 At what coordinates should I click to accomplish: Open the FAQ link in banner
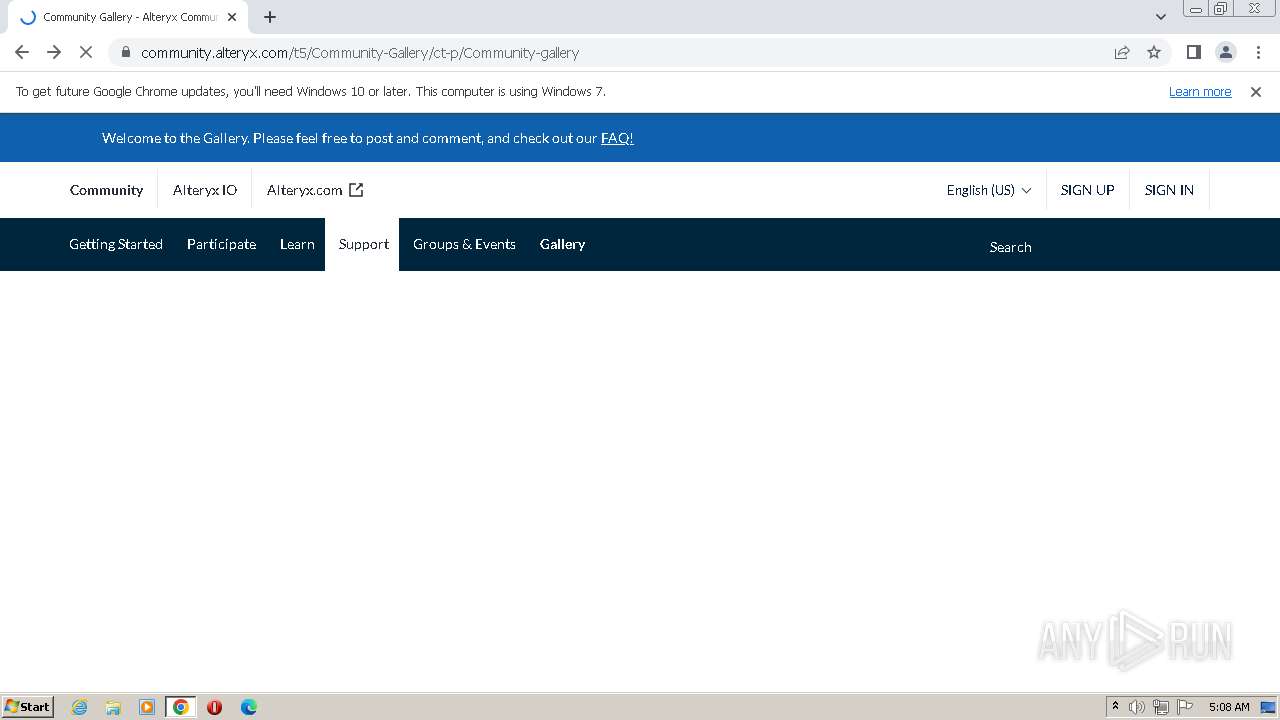[x=617, y=138]
